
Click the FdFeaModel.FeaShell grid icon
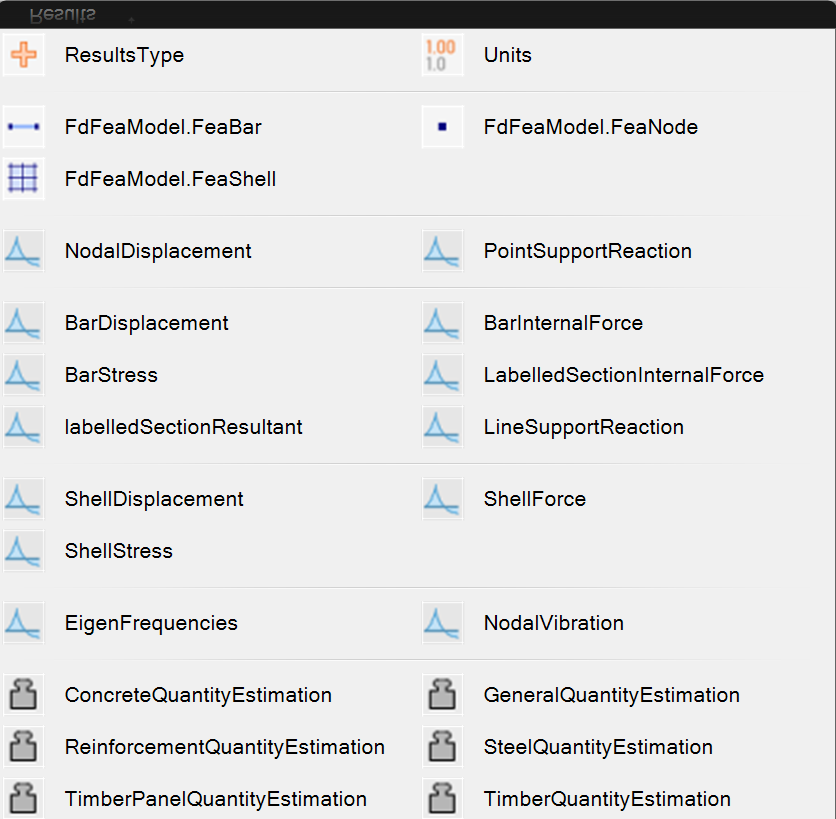point(24,179)
